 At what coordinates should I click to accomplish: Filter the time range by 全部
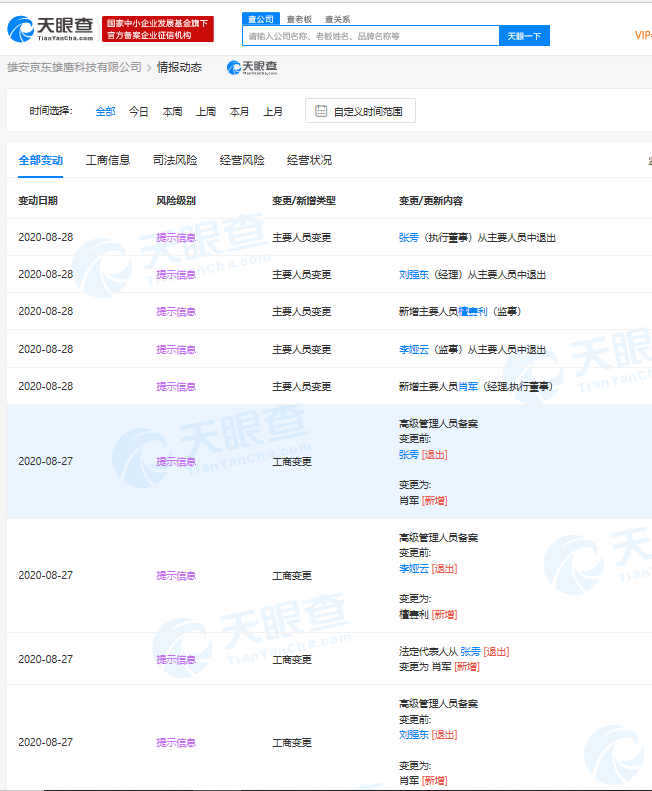click(105, 111)
